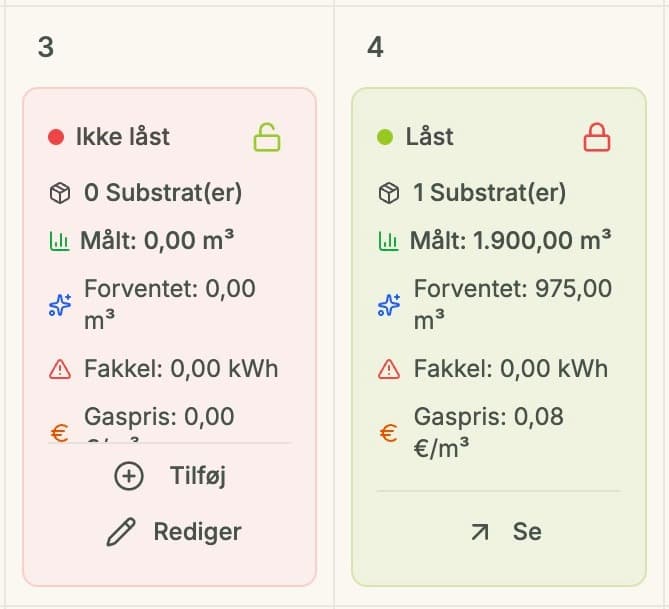Click the euro icon beside Gaspris: 0,08
The height and width of the screenshot is (609, 669).
pos(388,433)
